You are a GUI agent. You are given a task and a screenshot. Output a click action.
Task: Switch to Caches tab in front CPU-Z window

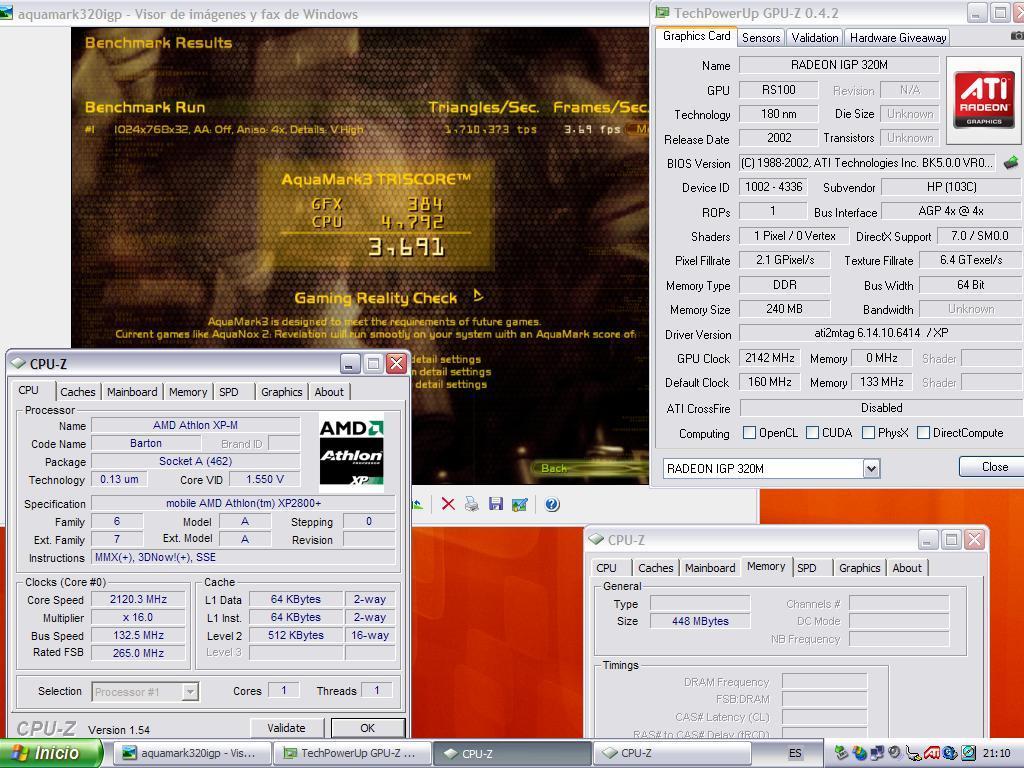78,392
